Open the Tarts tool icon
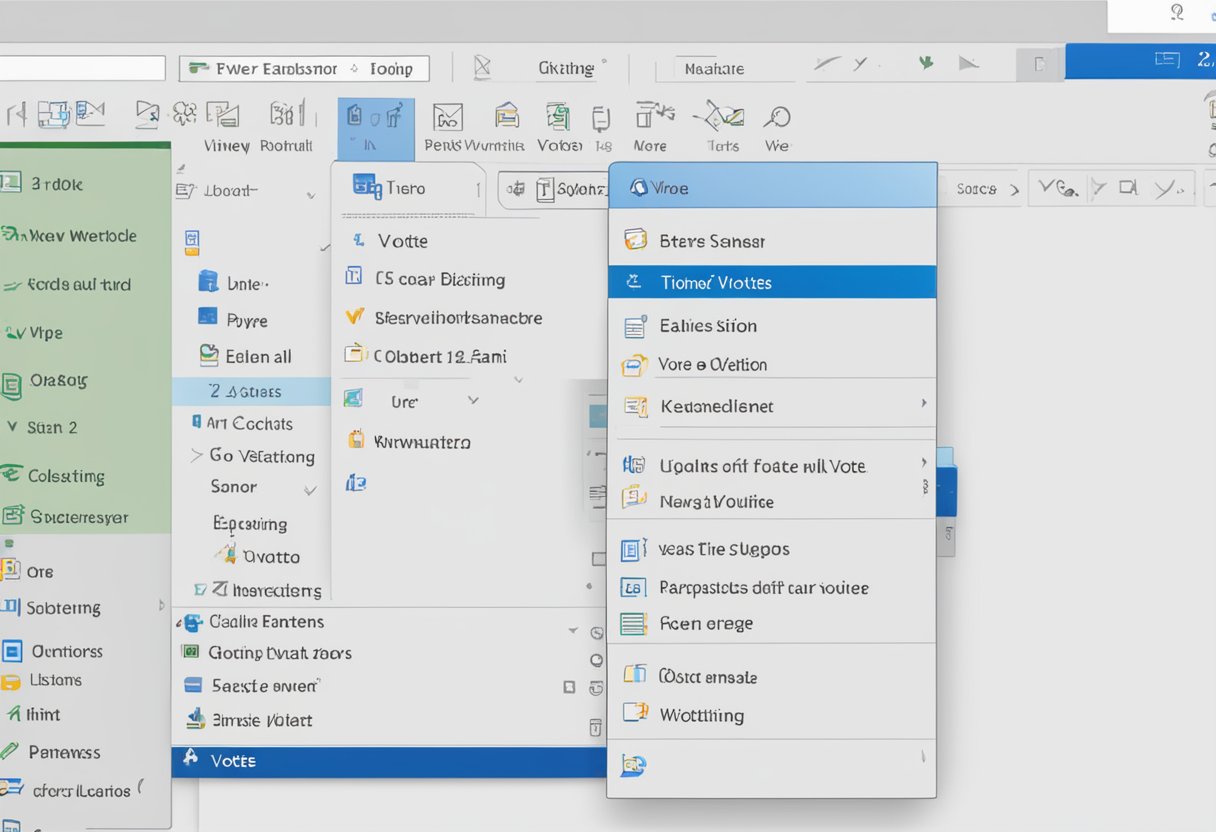The height and width of the screenshot is (832, 1216). (722, 117)
